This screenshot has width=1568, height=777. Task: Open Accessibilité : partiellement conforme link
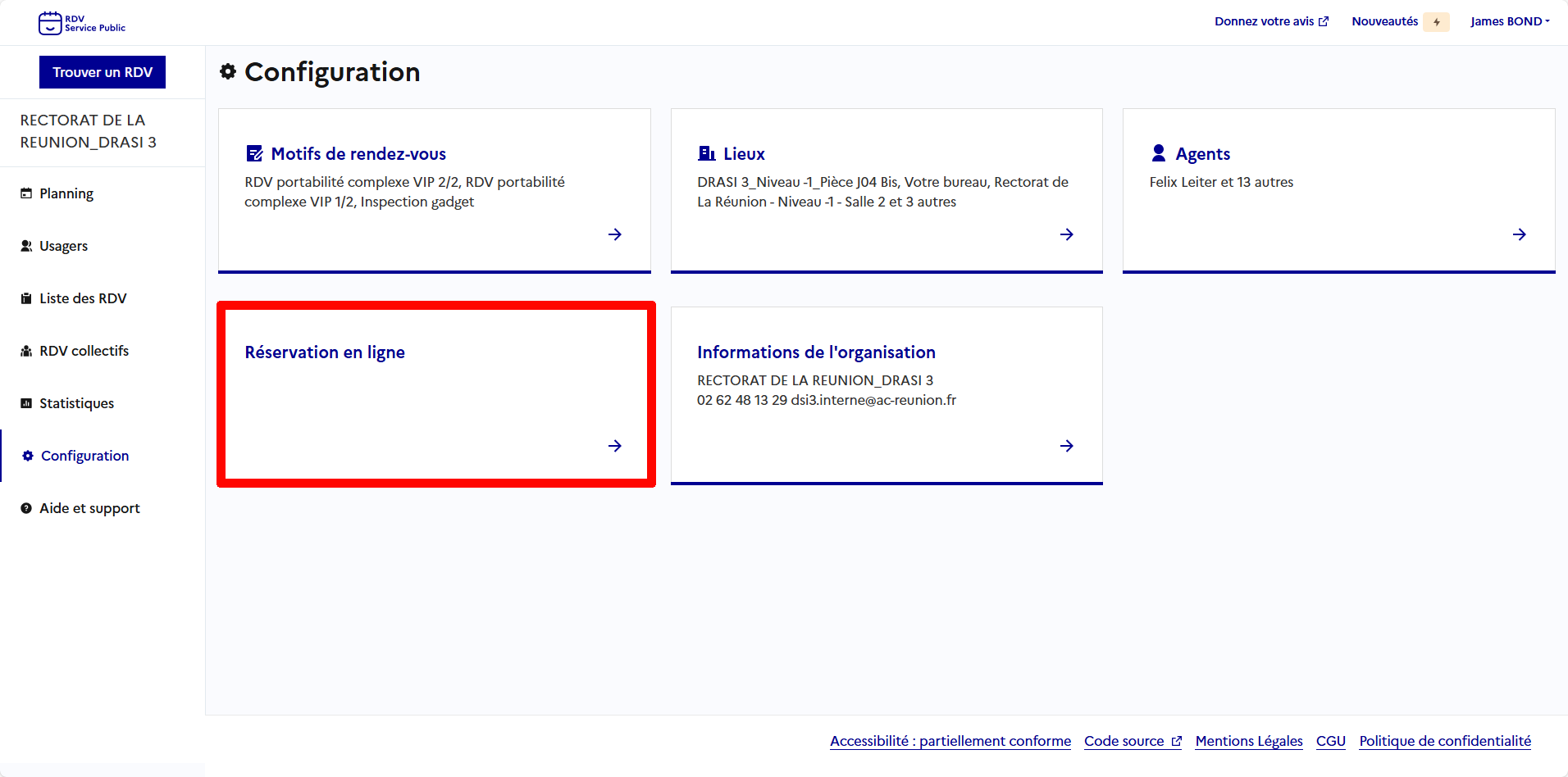tap(950, 741)
